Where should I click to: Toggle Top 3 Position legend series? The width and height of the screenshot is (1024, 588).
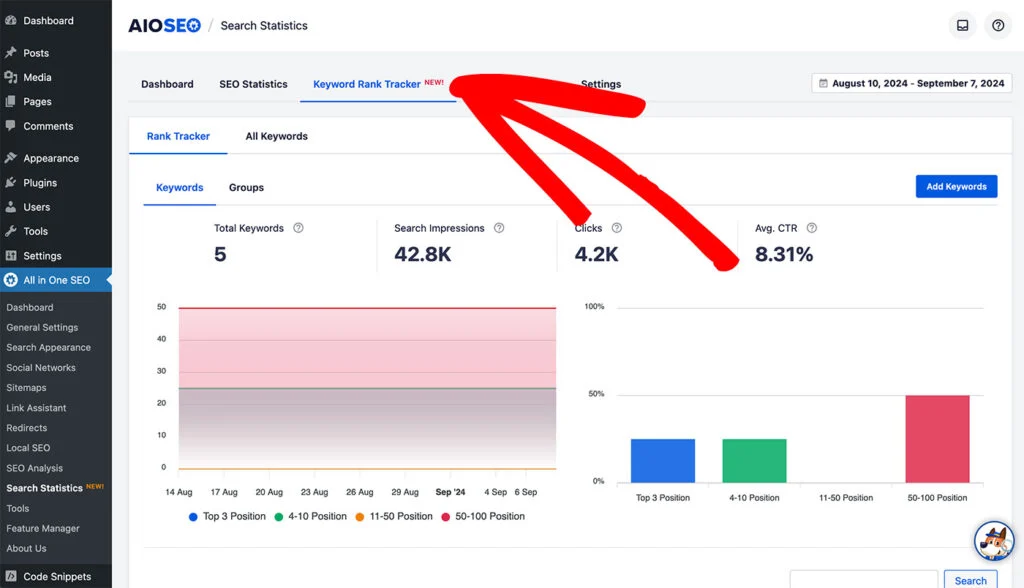[x=227, y=516]
